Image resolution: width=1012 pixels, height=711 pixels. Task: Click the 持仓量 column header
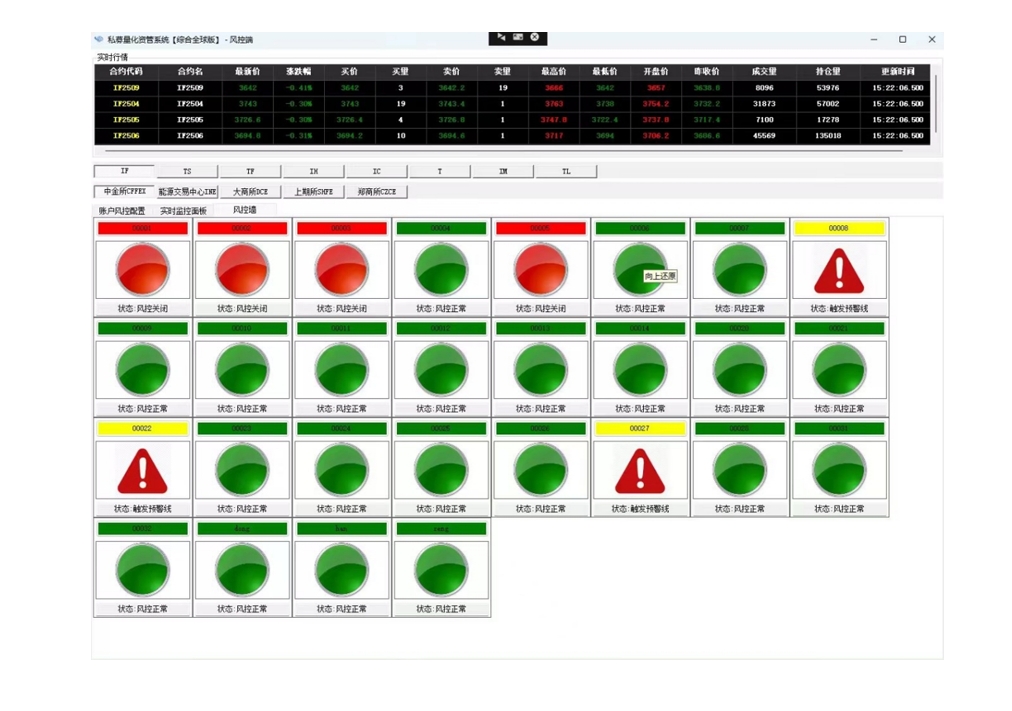(x=828, y=72)
